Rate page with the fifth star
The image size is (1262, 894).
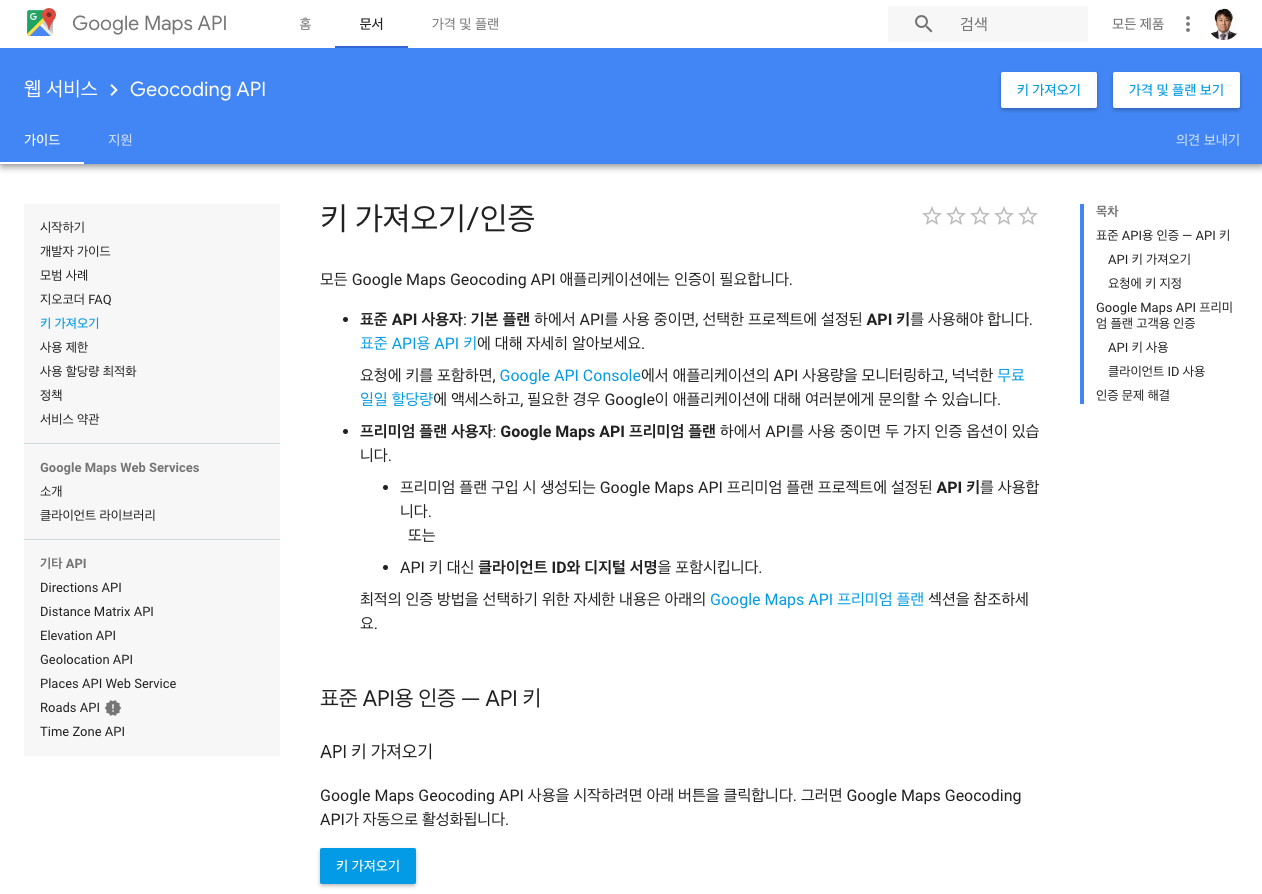[x=1028, y=216]
